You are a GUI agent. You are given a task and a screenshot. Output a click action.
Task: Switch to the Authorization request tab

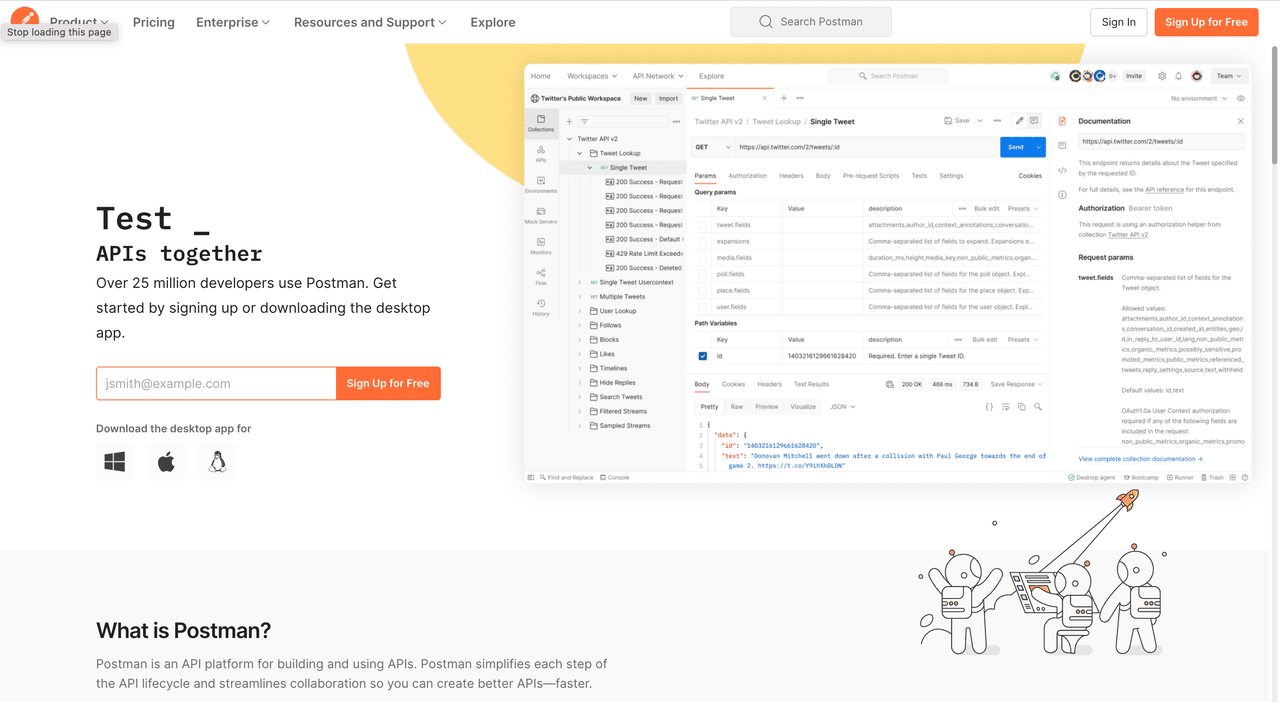click(x=748, y=175)
